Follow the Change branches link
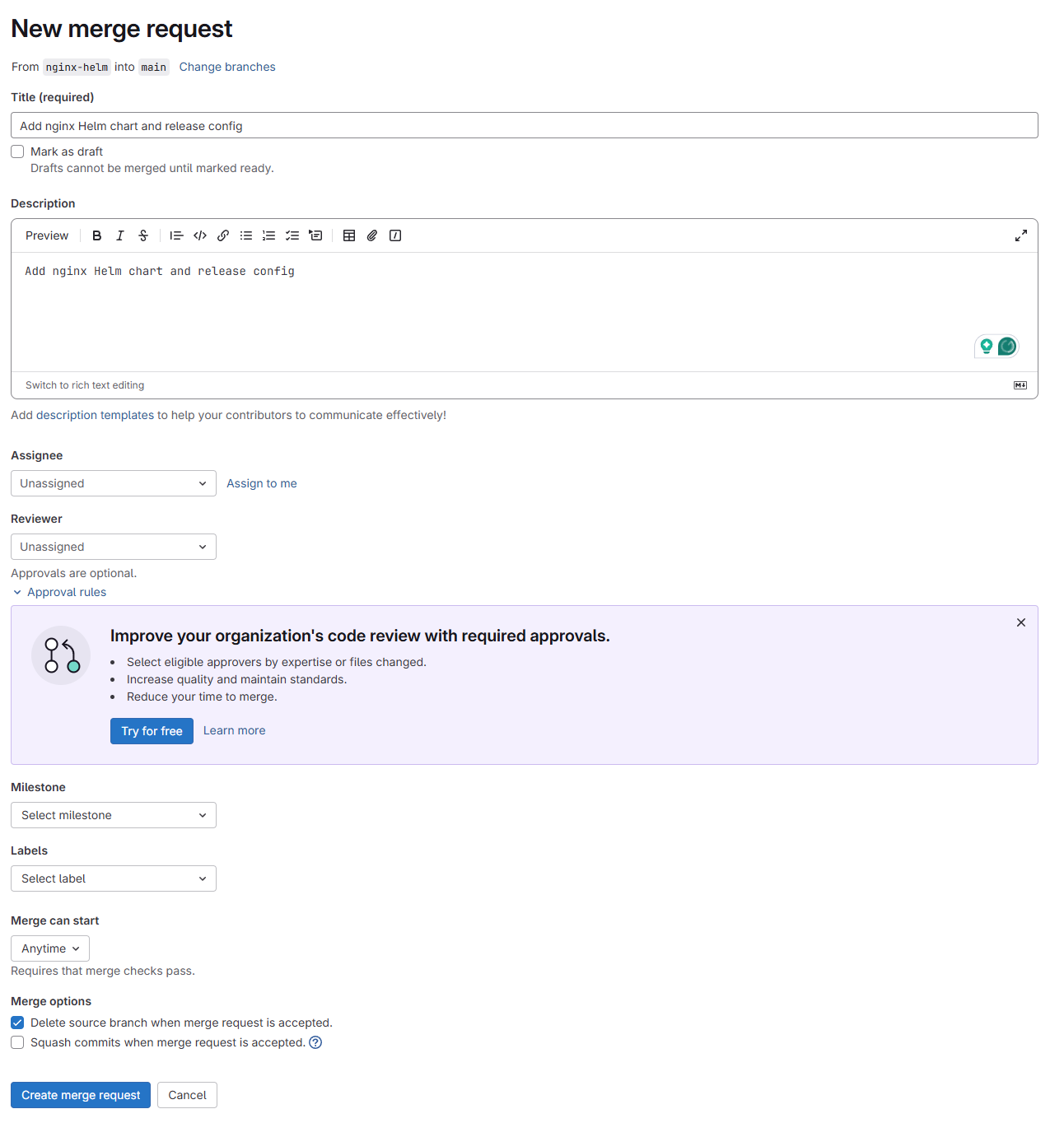Screen dimensions: 1064x1123 point(227,67)
